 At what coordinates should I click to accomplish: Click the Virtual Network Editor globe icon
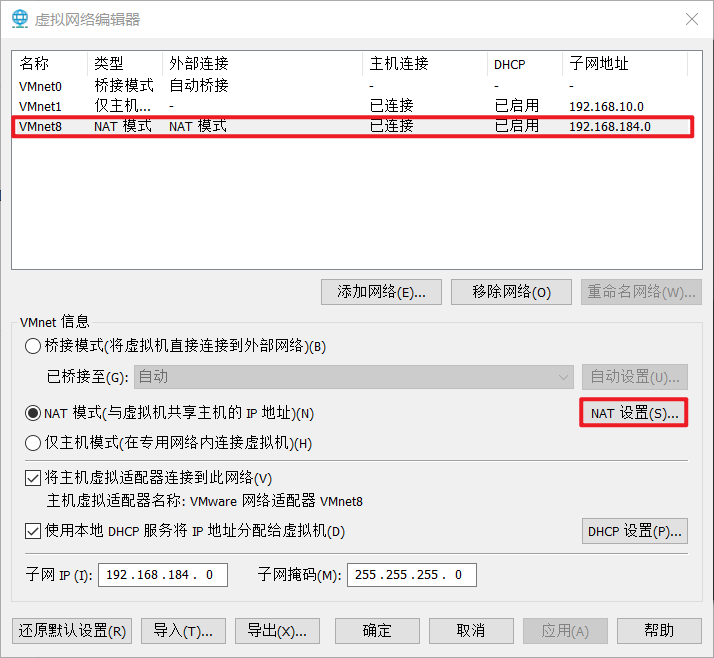click(20, 19)
